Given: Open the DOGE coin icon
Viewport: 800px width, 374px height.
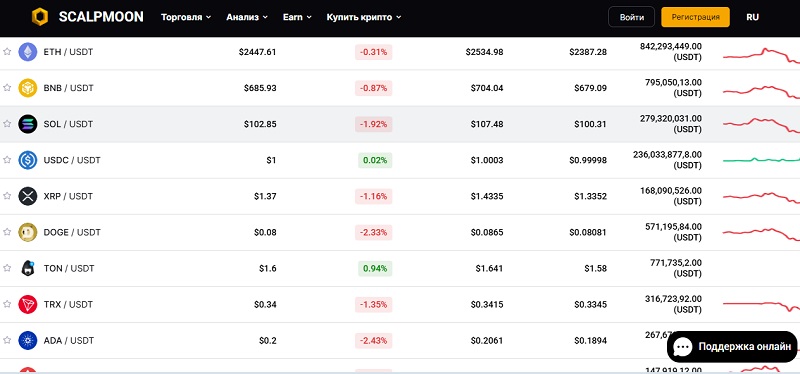Looking at the screenshot, I should [x=28, y=232].
